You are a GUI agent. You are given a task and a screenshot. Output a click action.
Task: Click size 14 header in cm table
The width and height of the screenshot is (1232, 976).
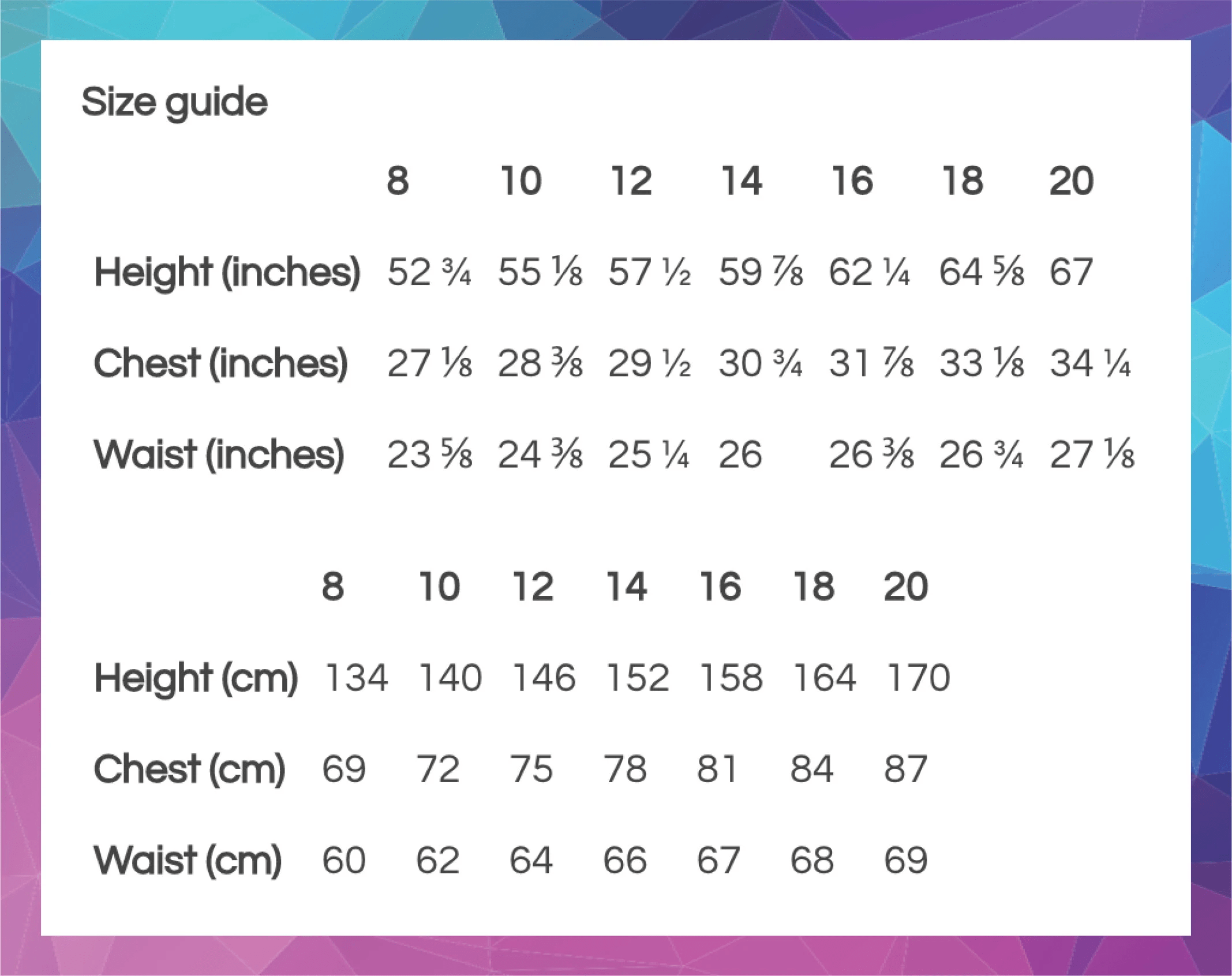(626, 587)
